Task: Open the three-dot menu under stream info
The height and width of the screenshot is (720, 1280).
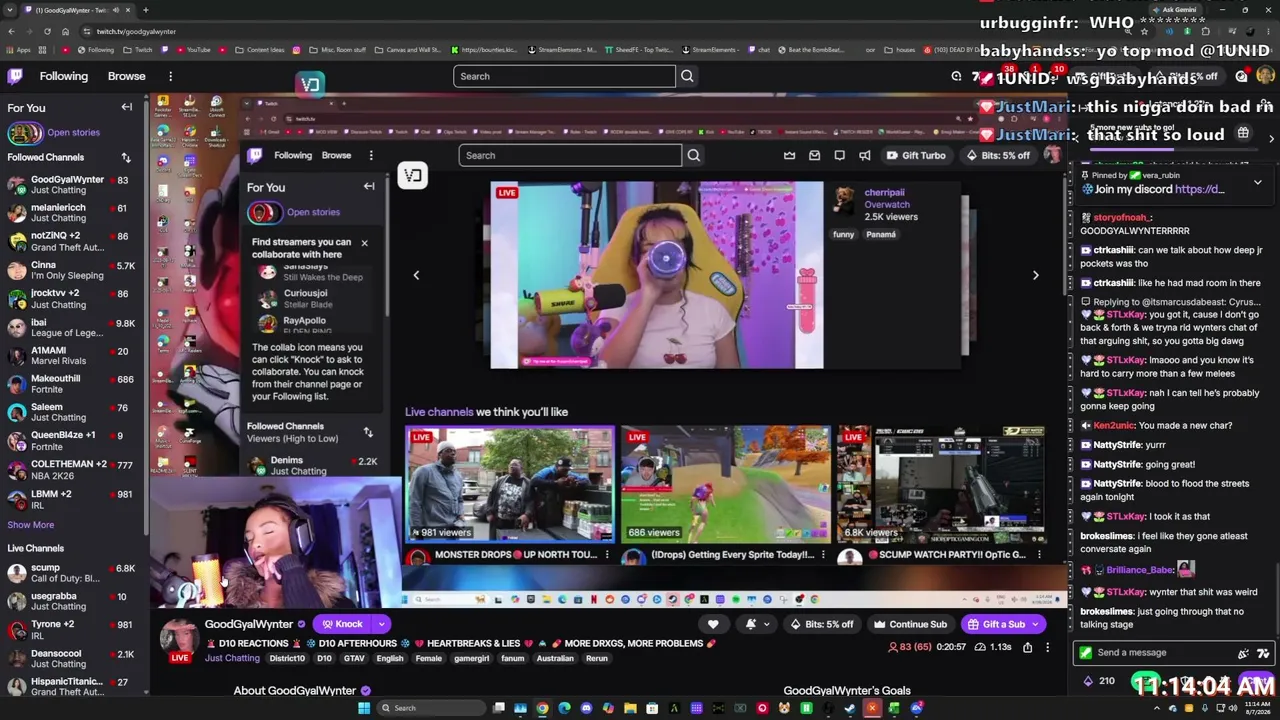Action: coord(1047,647)
